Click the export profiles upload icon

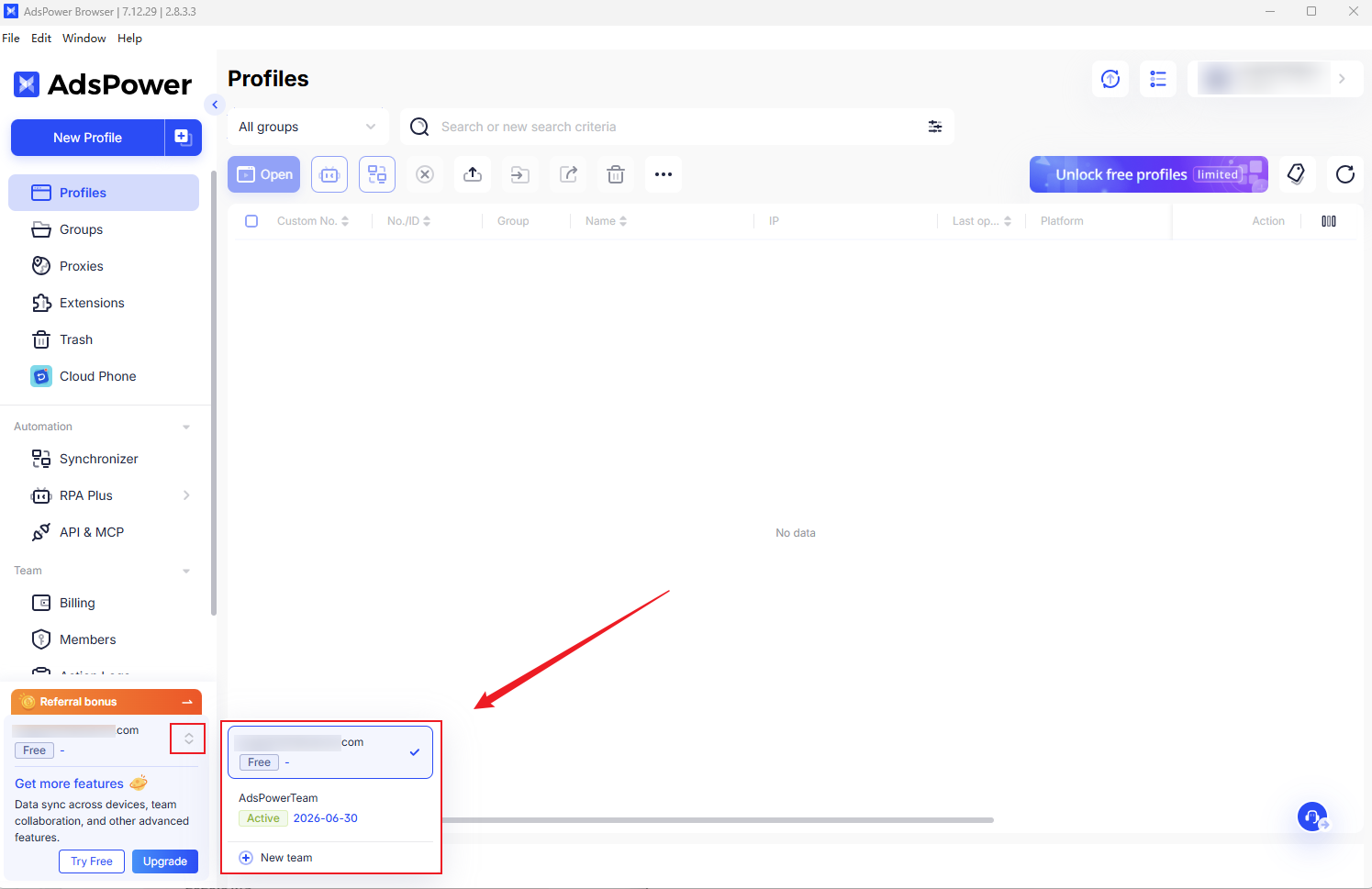(472, 173)
